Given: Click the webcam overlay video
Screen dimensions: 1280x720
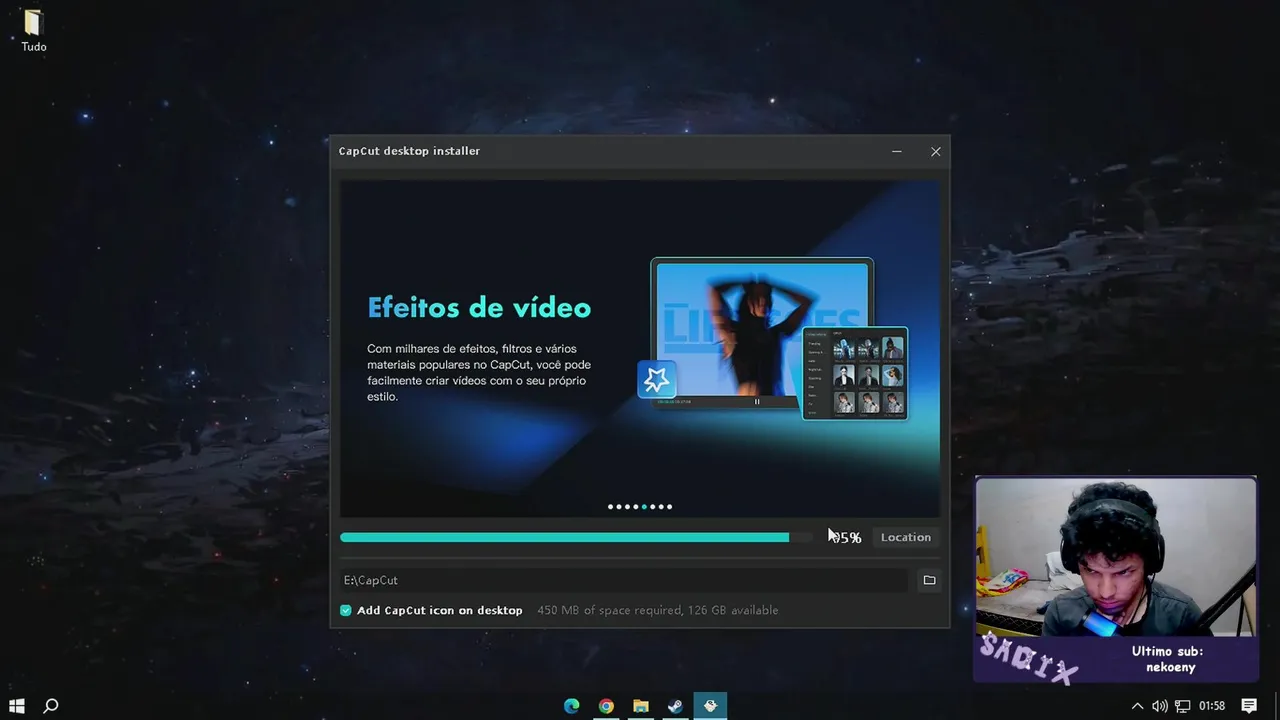Looking at the screenshot, I should pos(1115,557).
